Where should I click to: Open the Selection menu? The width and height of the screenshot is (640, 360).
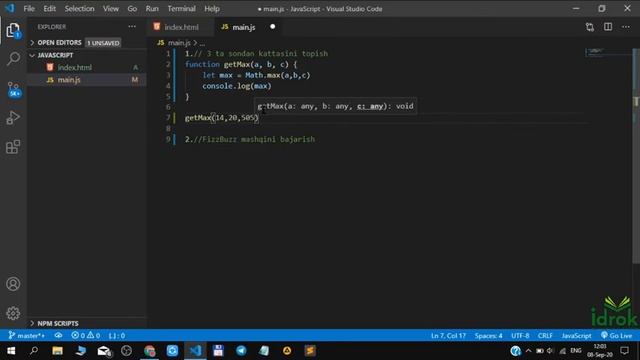point(79,9)
